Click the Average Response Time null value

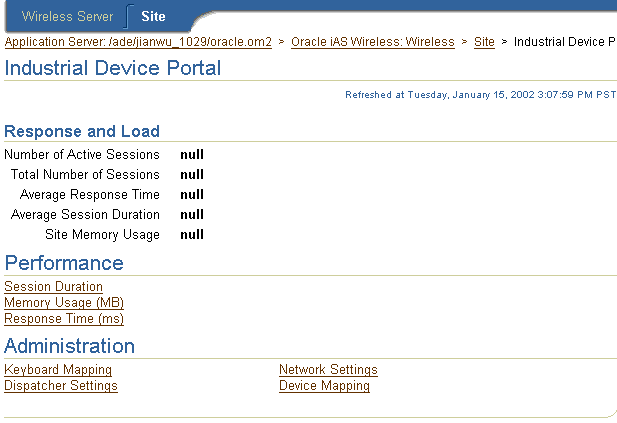[192, 195]
